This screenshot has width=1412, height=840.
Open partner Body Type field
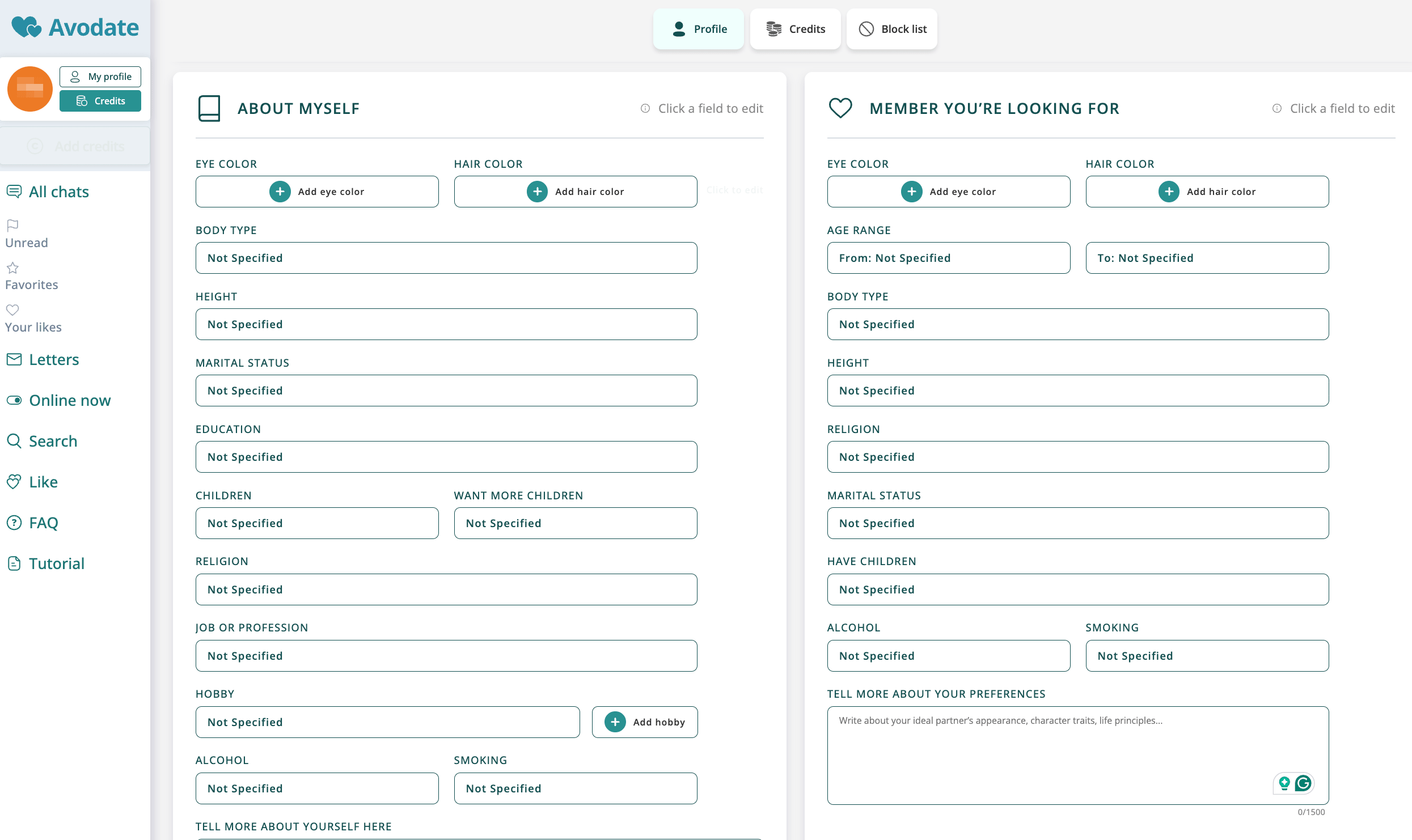pos(1078,324)
